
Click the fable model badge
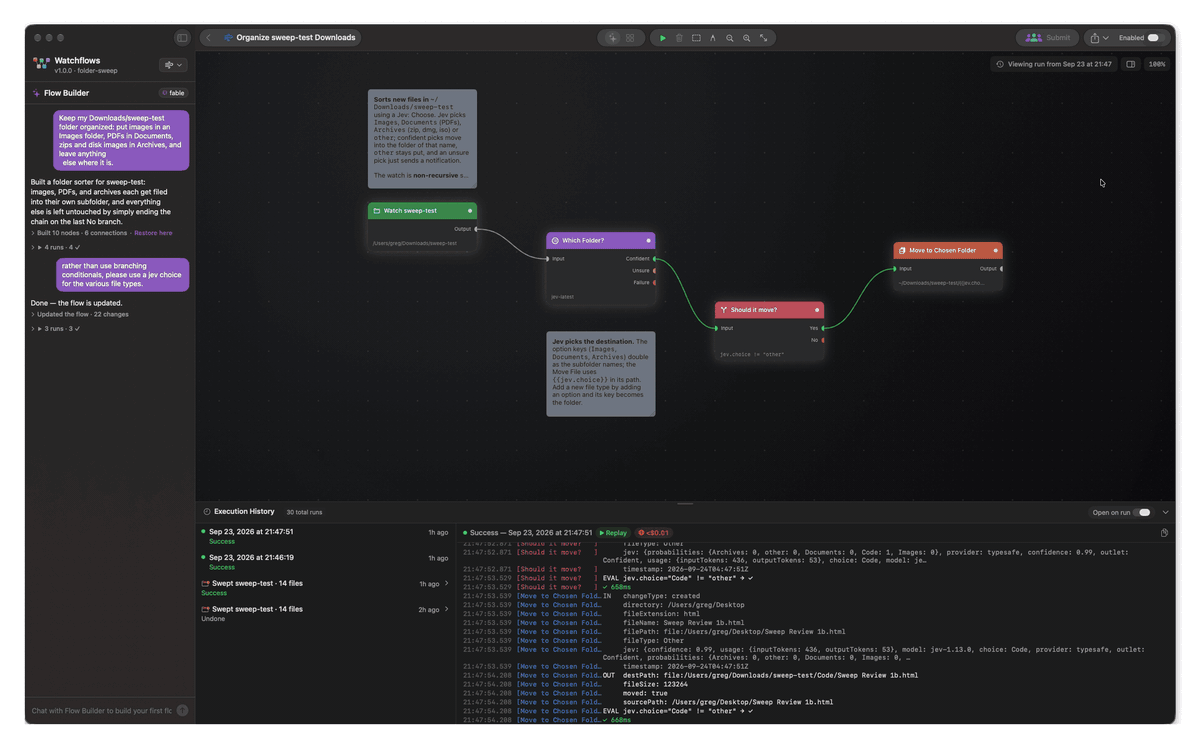(173, 93)
